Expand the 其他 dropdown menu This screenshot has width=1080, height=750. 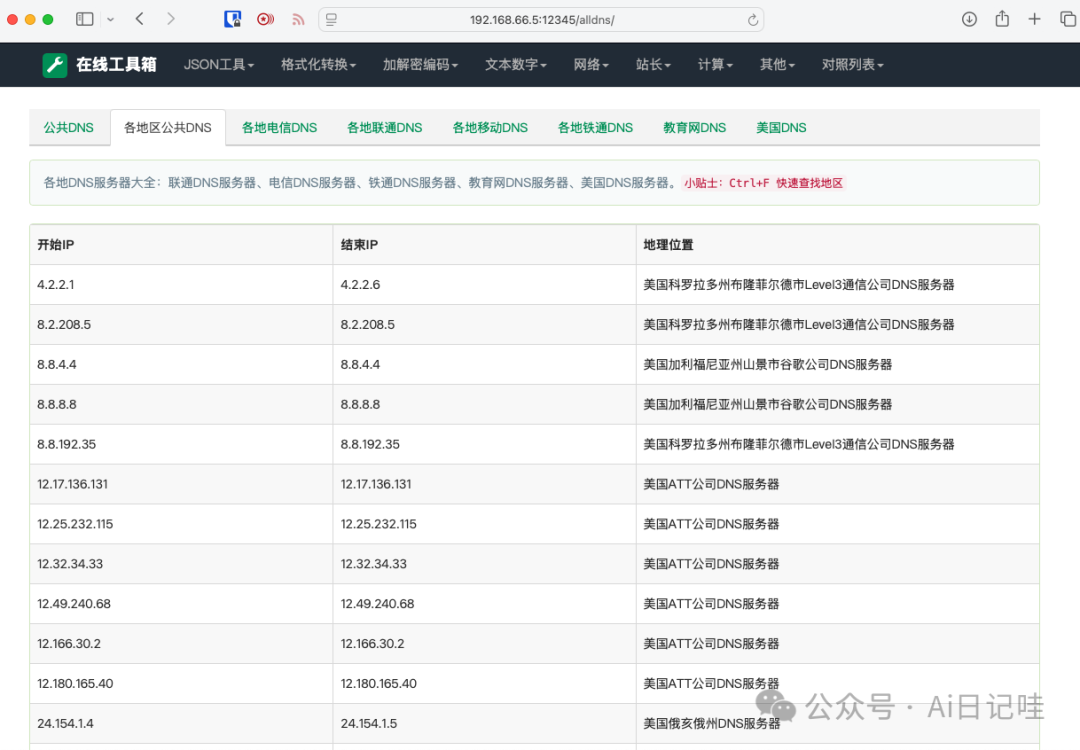[777, 65]
